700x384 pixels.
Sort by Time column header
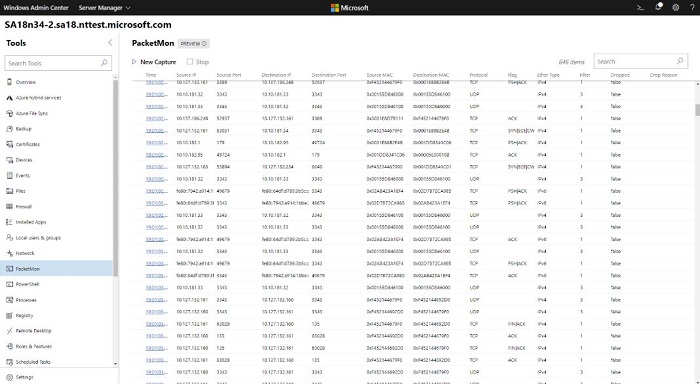(x=151, y=75)
